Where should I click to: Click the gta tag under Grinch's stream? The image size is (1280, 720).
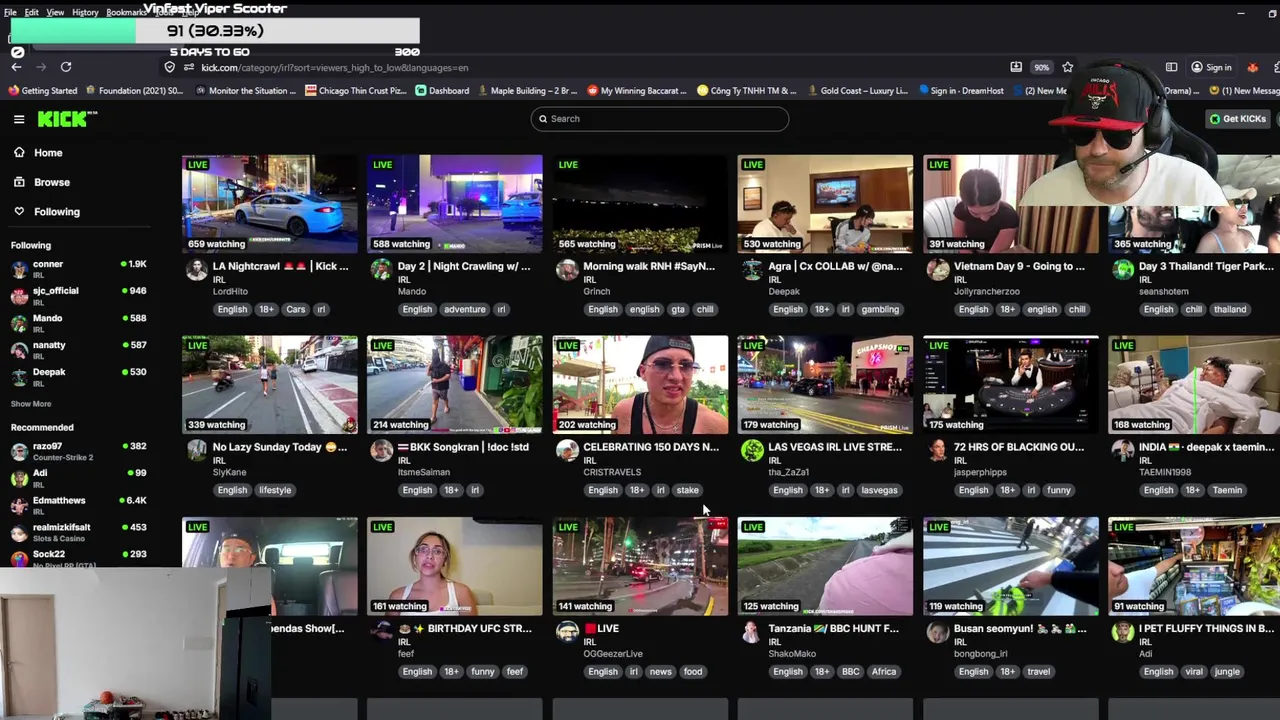[x=678, y=309]
